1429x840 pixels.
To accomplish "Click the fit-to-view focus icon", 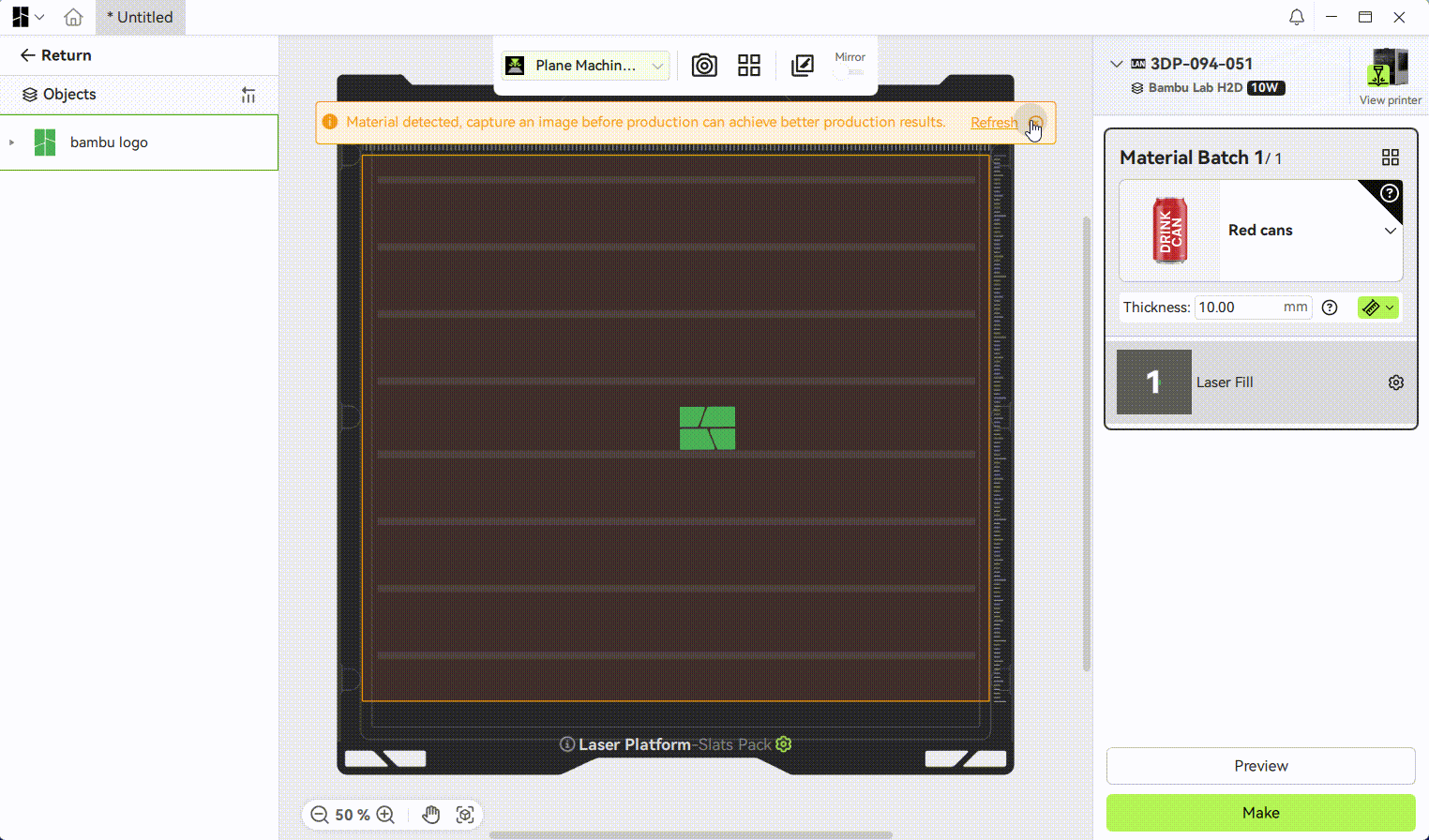I will [465, 815].
